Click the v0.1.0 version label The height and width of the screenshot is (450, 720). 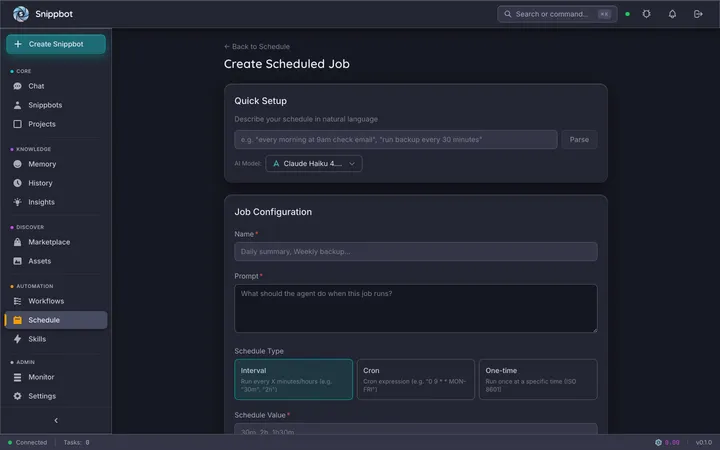tap(703, 442)
